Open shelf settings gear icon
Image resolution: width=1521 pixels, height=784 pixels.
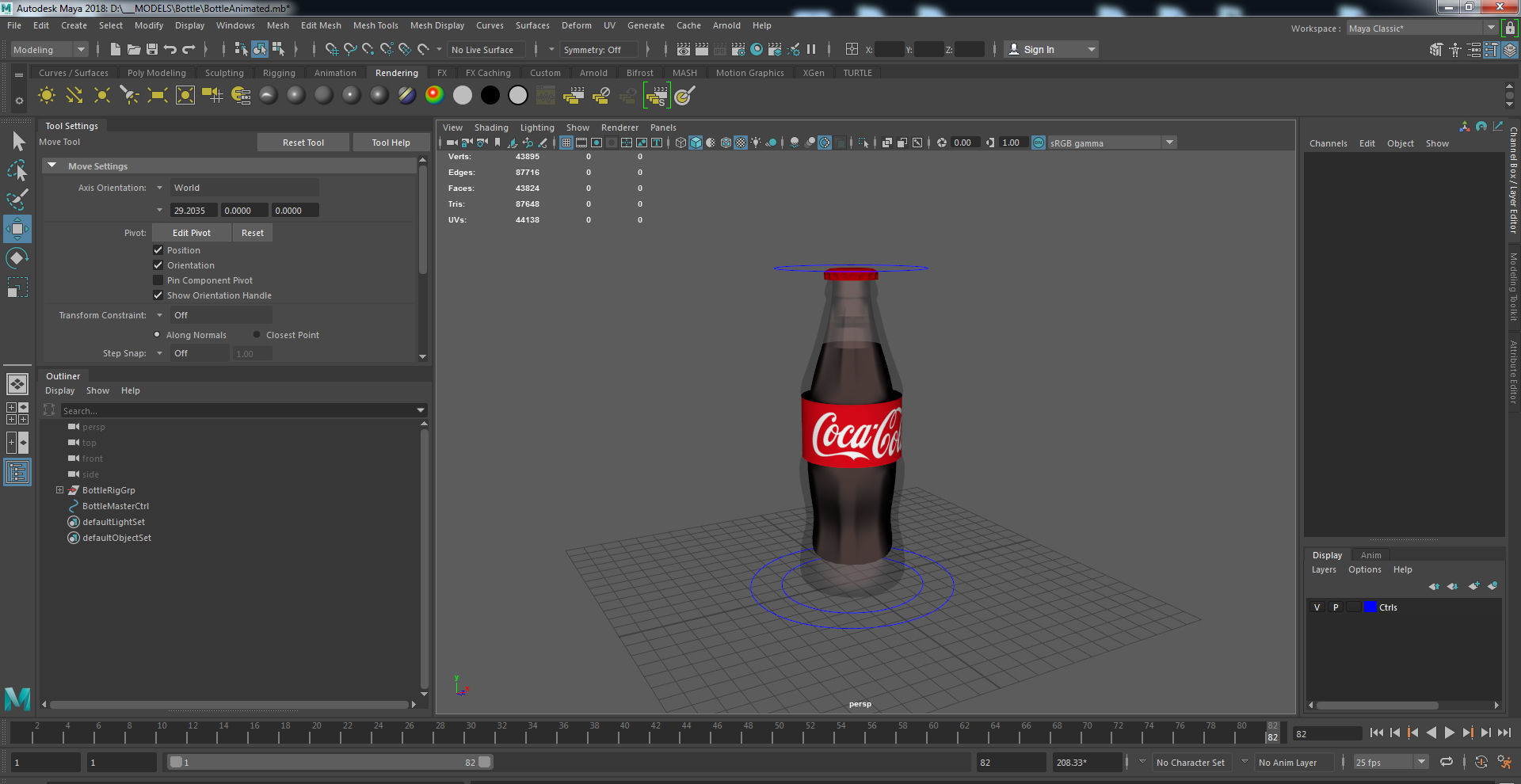point(19,101)
